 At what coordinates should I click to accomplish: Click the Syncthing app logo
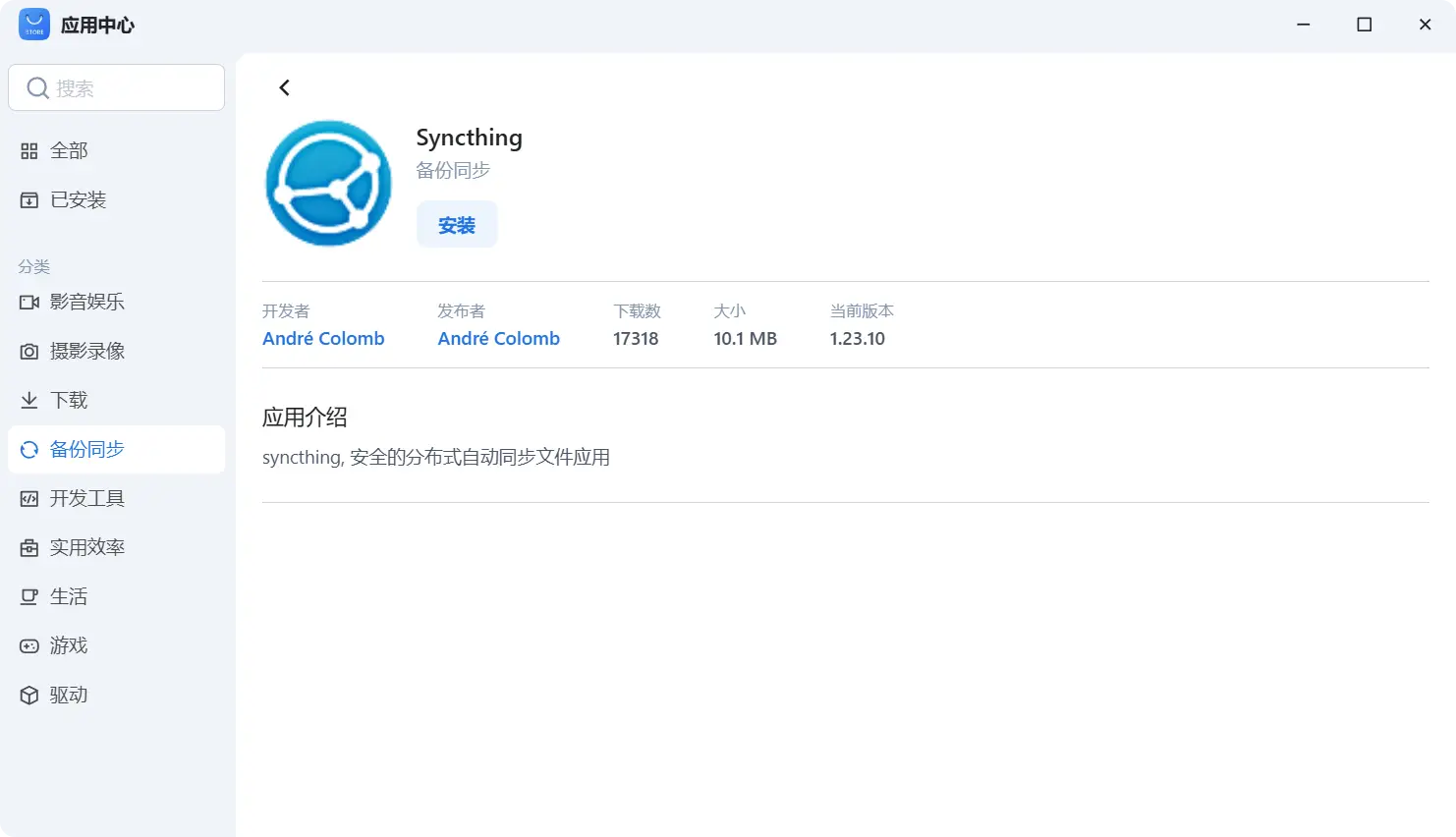(x=328, y=183)
